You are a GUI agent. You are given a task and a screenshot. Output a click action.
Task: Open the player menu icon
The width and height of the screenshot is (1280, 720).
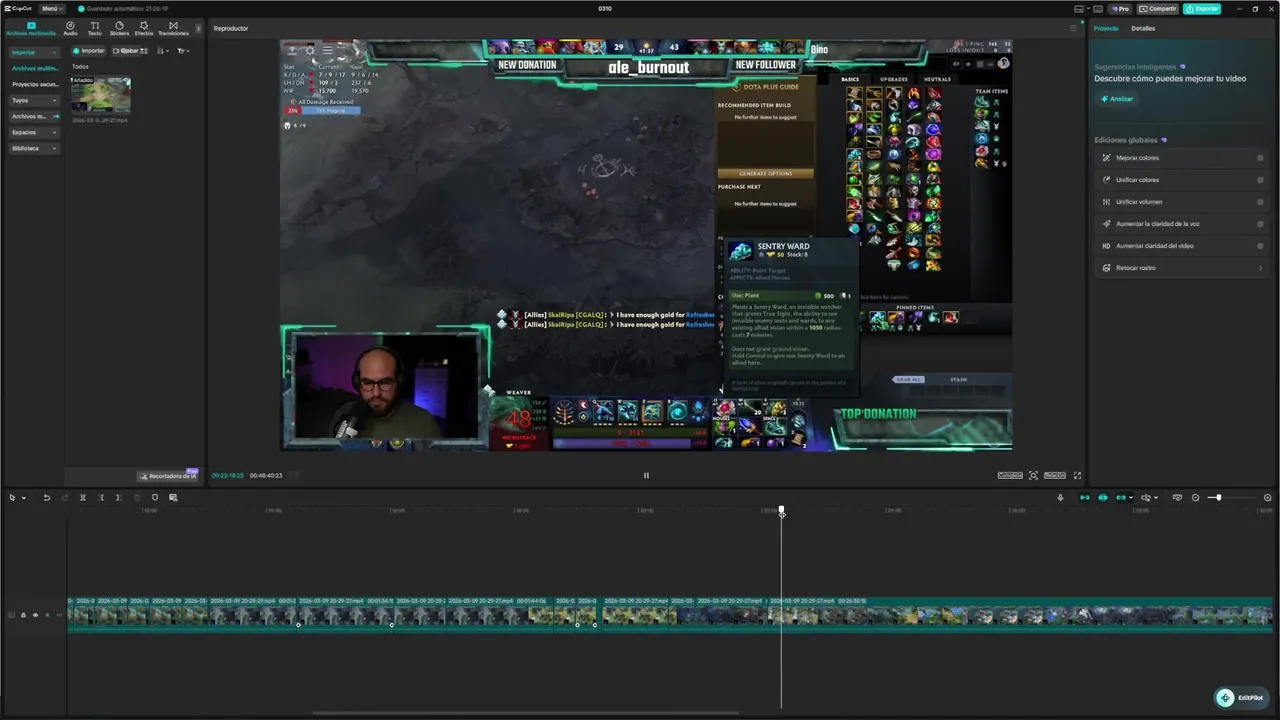[x=1074, y=28]
